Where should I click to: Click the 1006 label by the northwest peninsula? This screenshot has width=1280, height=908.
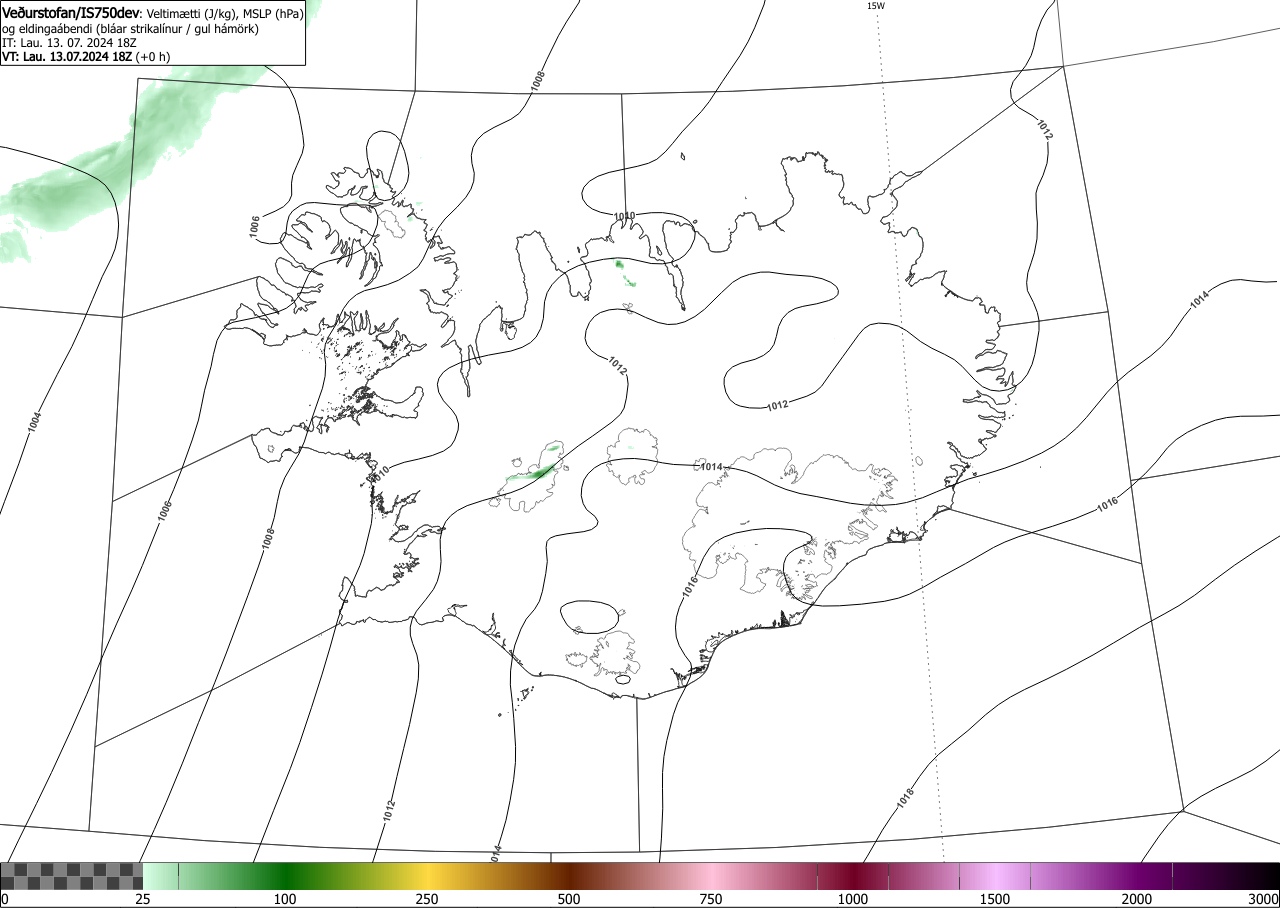(x=255, y=226)
